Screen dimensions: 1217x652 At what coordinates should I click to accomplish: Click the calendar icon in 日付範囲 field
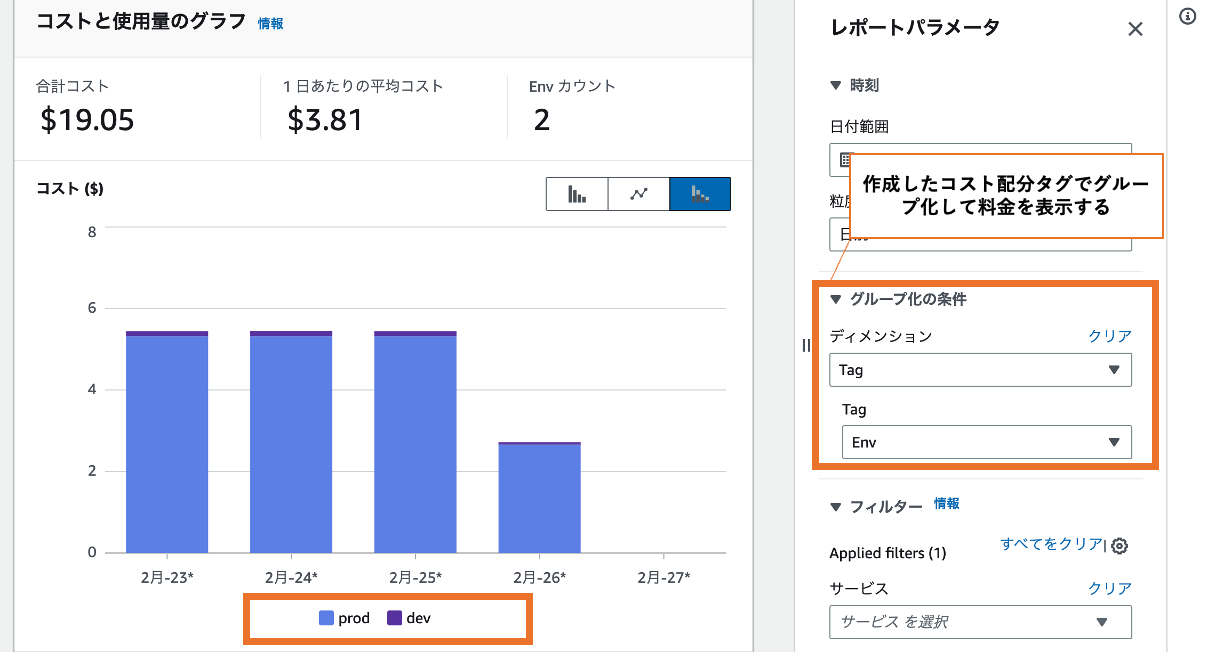coord(845,159)
